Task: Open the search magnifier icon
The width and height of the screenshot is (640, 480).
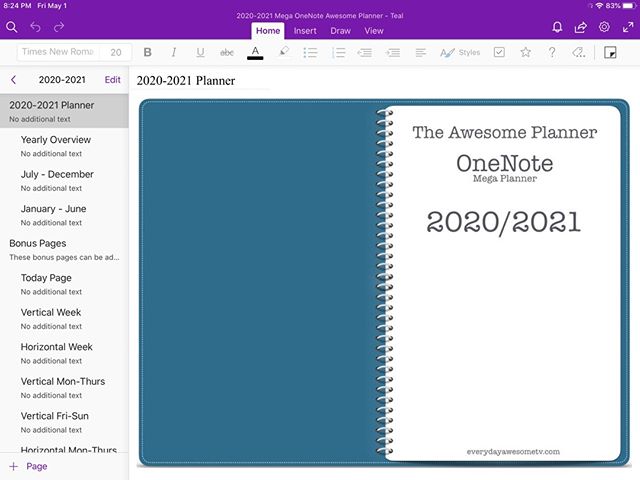Action: tap(12, 27)
